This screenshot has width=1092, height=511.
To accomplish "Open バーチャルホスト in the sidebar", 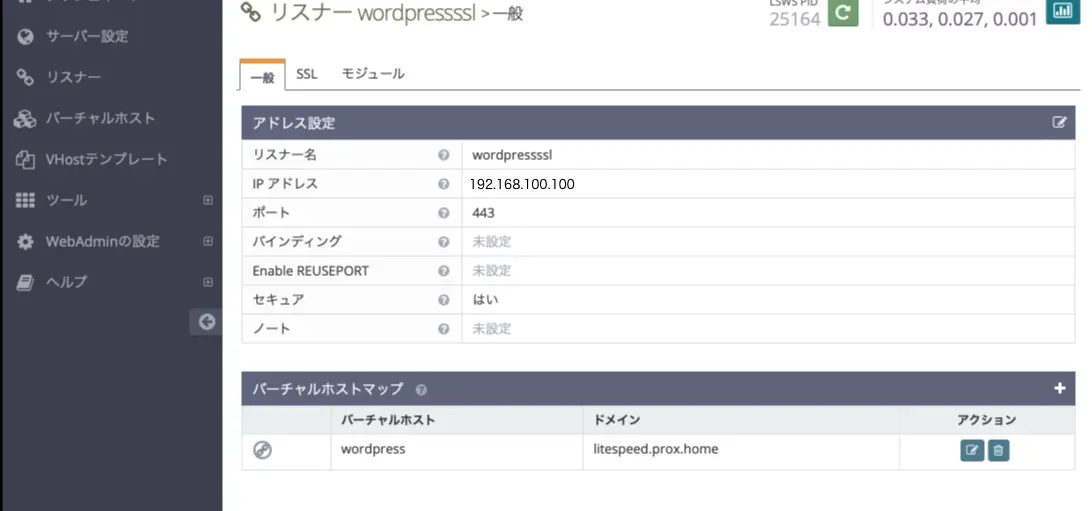I will (x=100, y=118).
